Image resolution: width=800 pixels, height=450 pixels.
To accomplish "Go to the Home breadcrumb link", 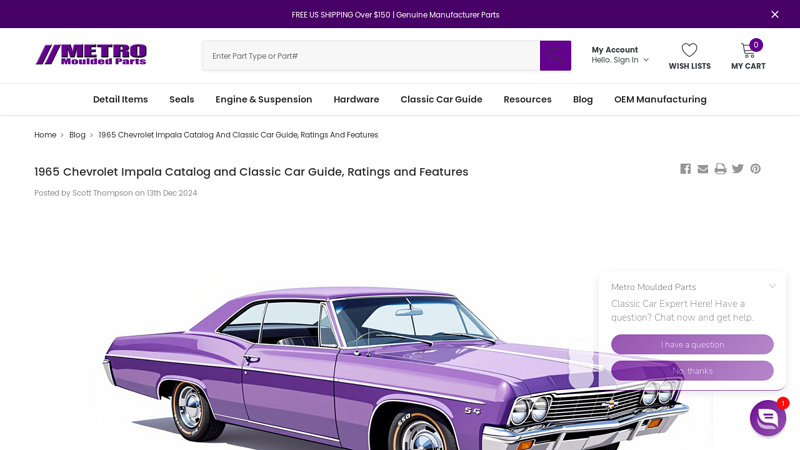I will pyautogui.click(x=45, y=135).
